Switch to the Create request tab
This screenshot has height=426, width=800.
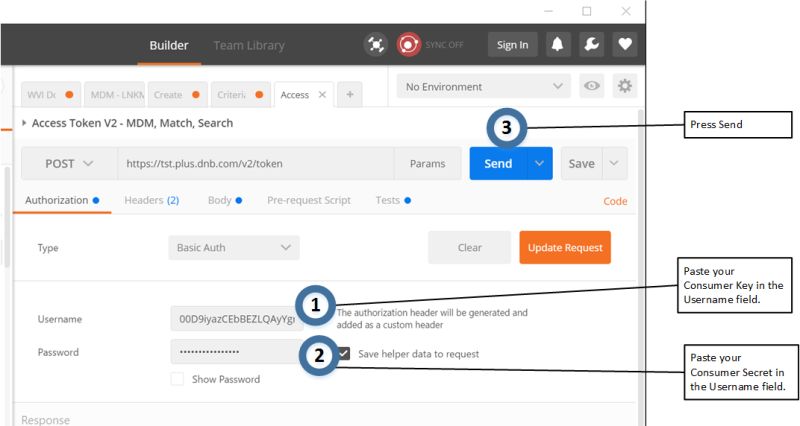178,94
